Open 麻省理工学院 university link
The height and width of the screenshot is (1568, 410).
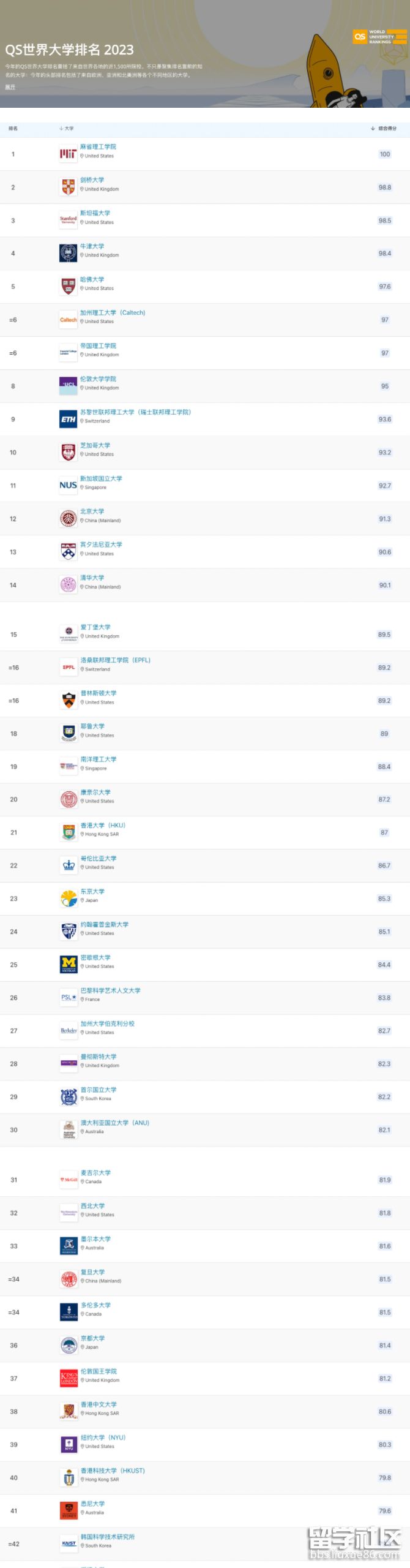click(x=98, y=147)
